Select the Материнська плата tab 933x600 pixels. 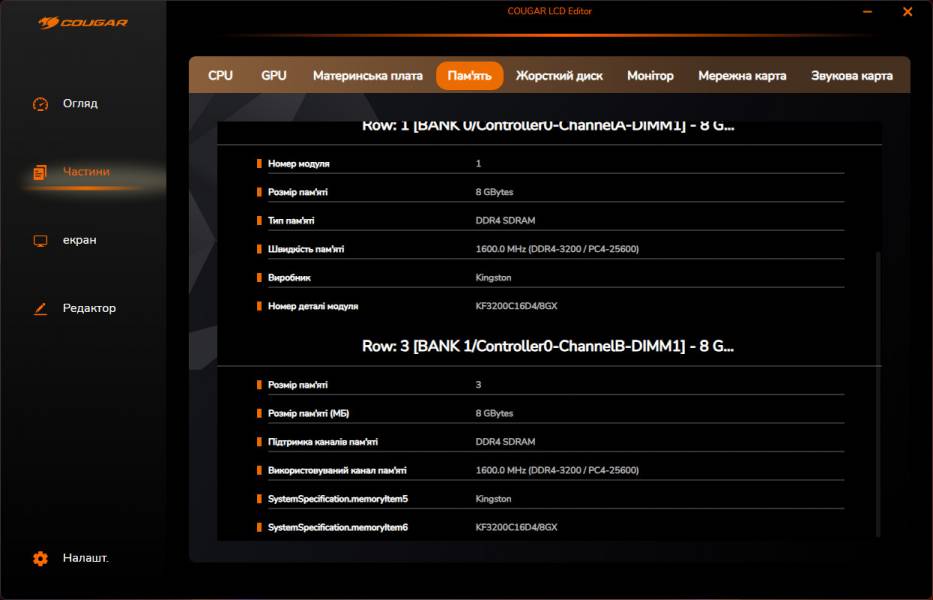(x=367, y=76)
